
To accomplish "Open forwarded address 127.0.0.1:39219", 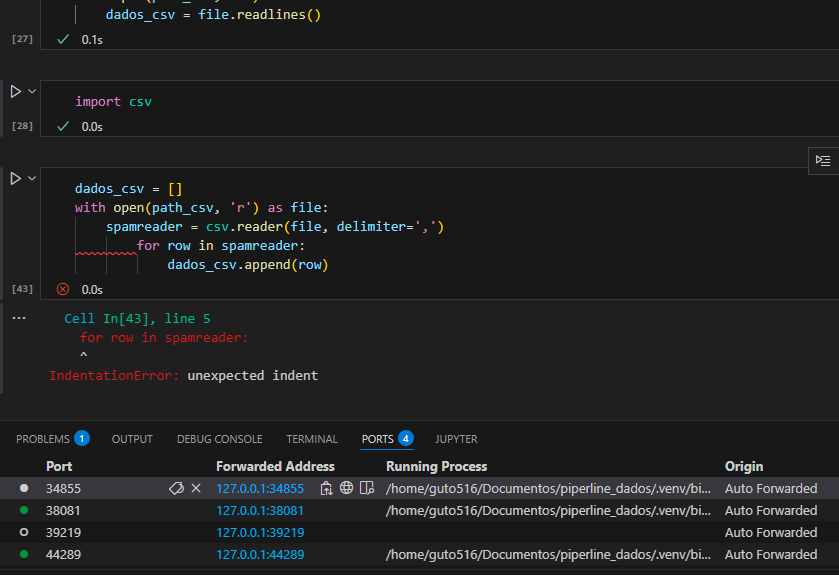I will [260, 532].
